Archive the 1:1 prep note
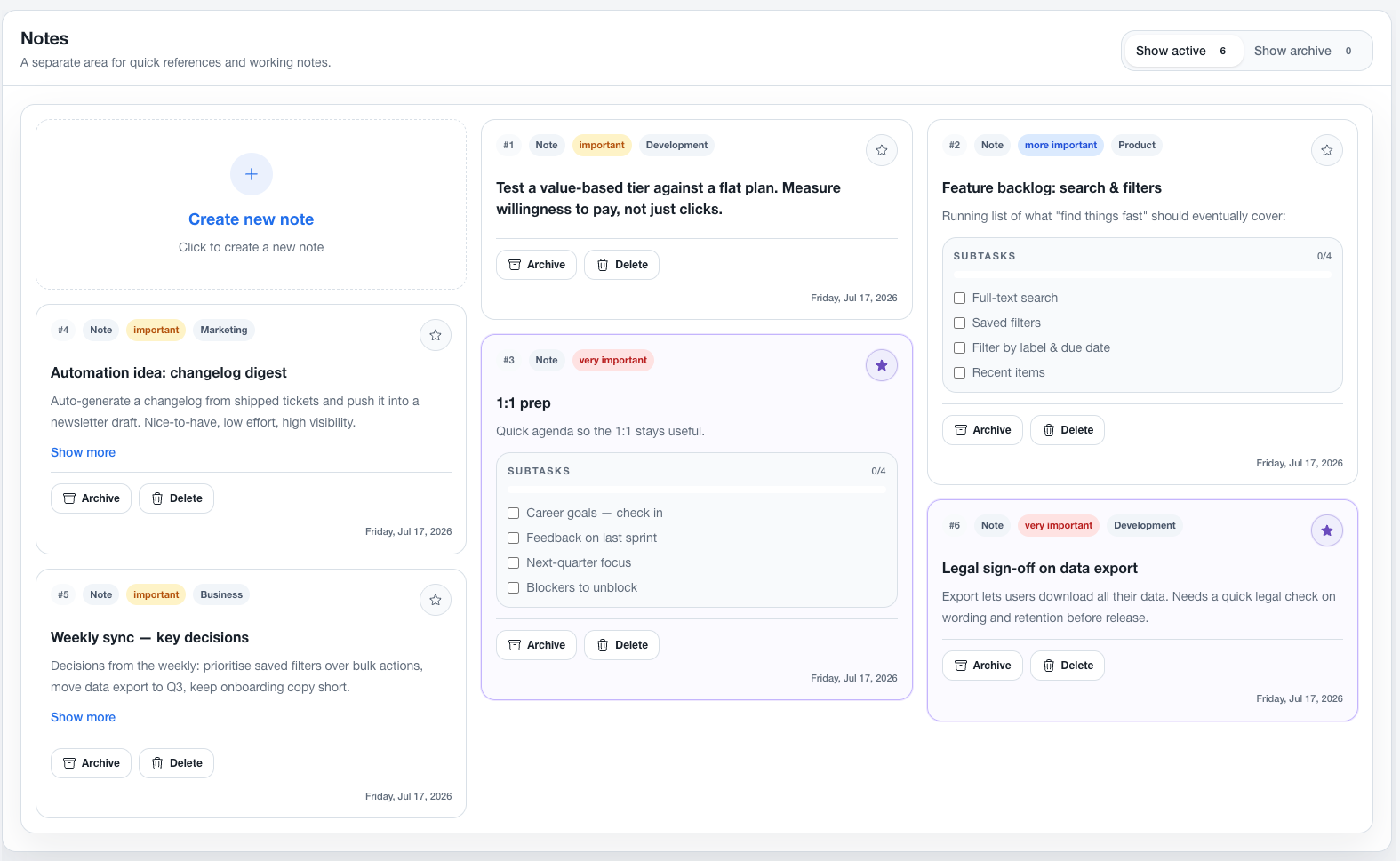The height and width of the screenshot is (861, 1400). point(537,645)
